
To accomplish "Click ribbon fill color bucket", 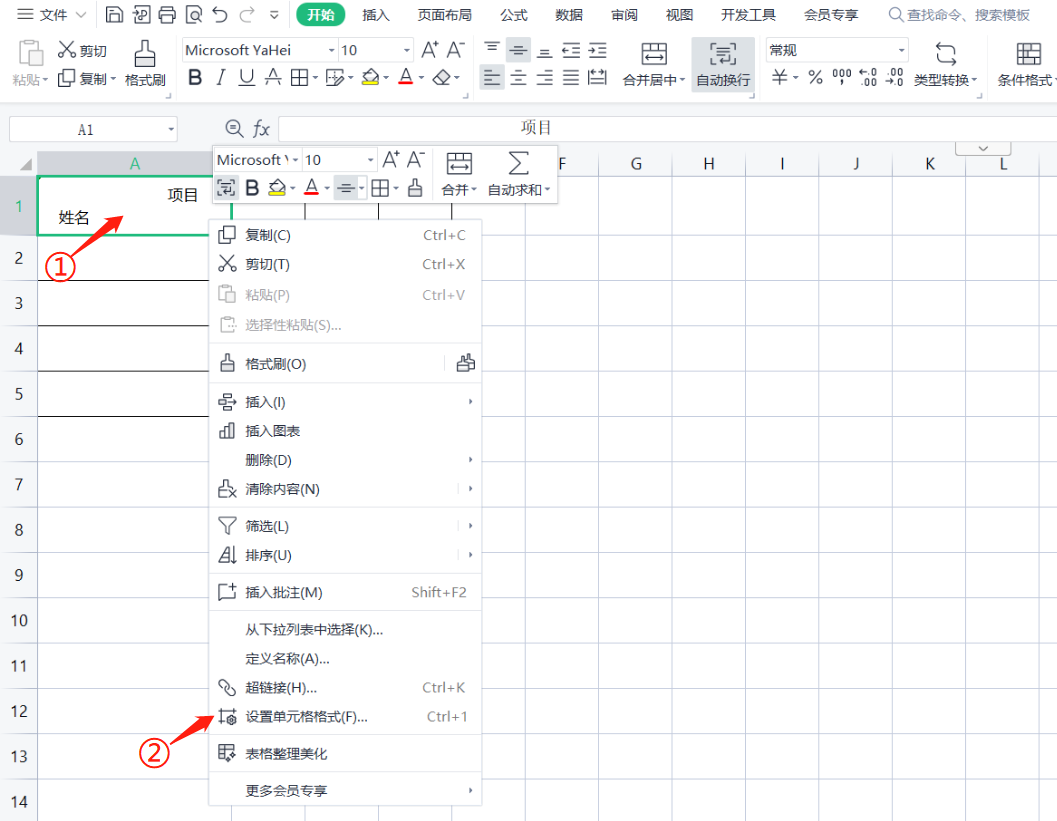I will coord(370,78).
